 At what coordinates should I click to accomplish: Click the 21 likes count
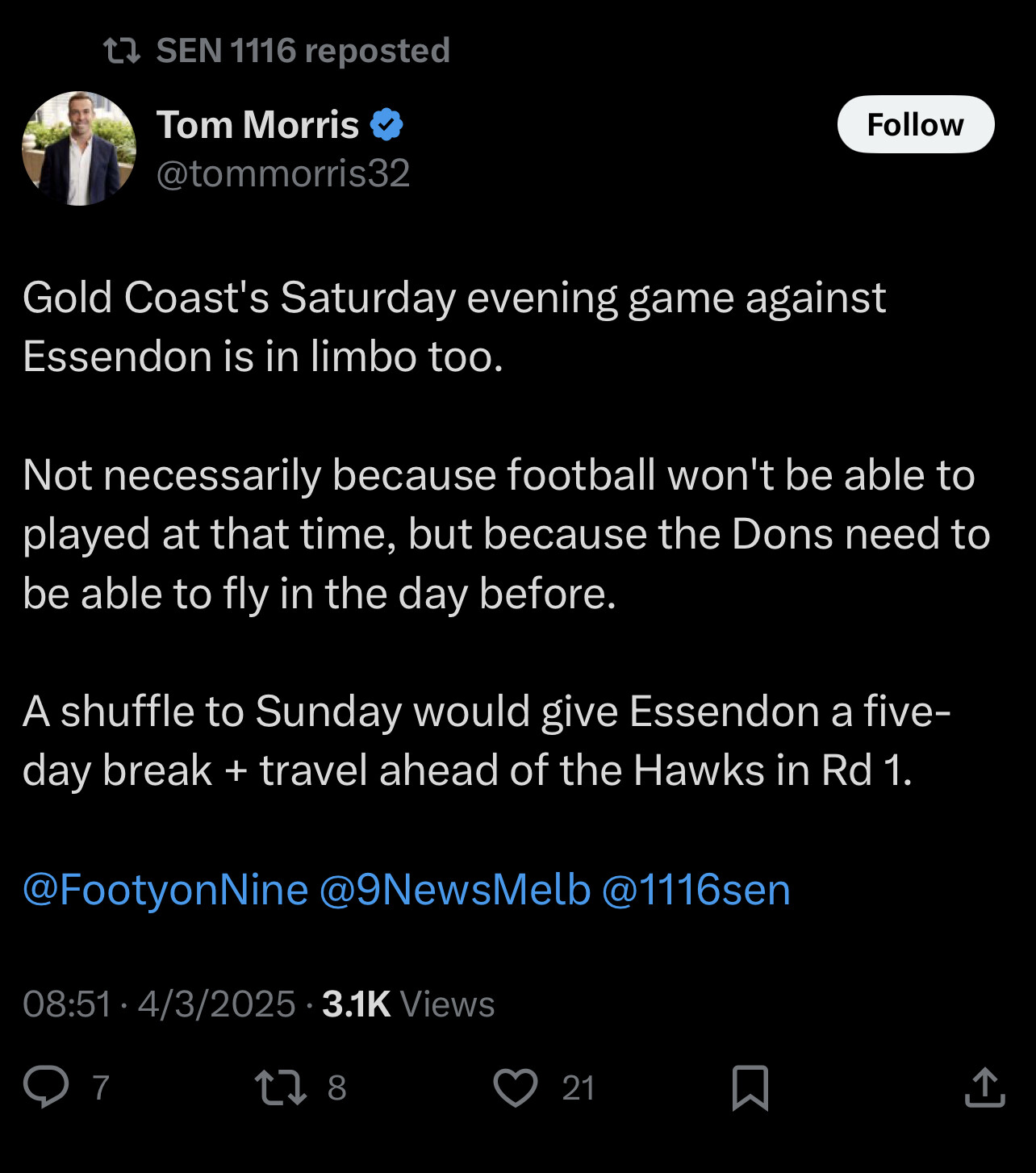(x=579, y=1087)
